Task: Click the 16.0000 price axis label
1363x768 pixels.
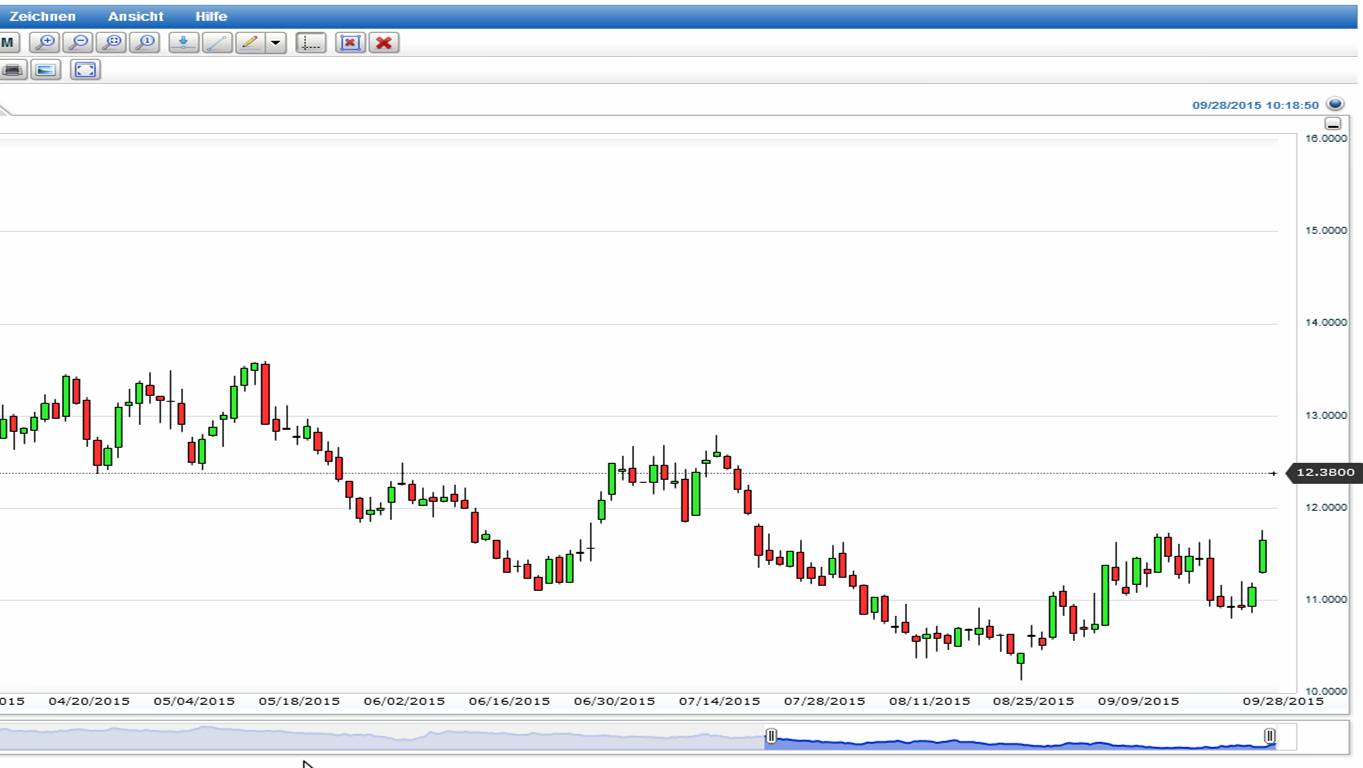Action: tap(1326, 139)
